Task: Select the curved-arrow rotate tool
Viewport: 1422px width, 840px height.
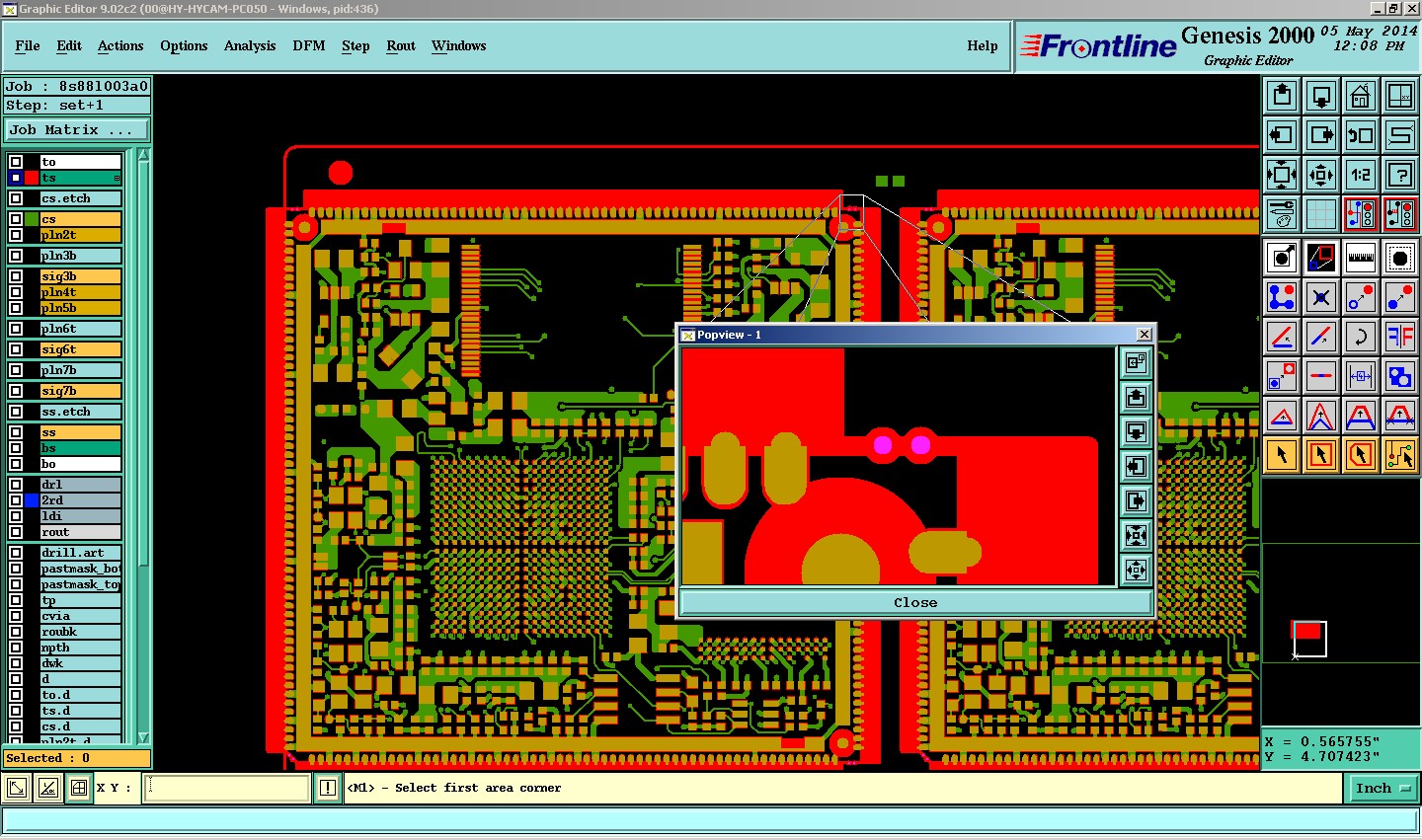Action: coord(1361,336)
